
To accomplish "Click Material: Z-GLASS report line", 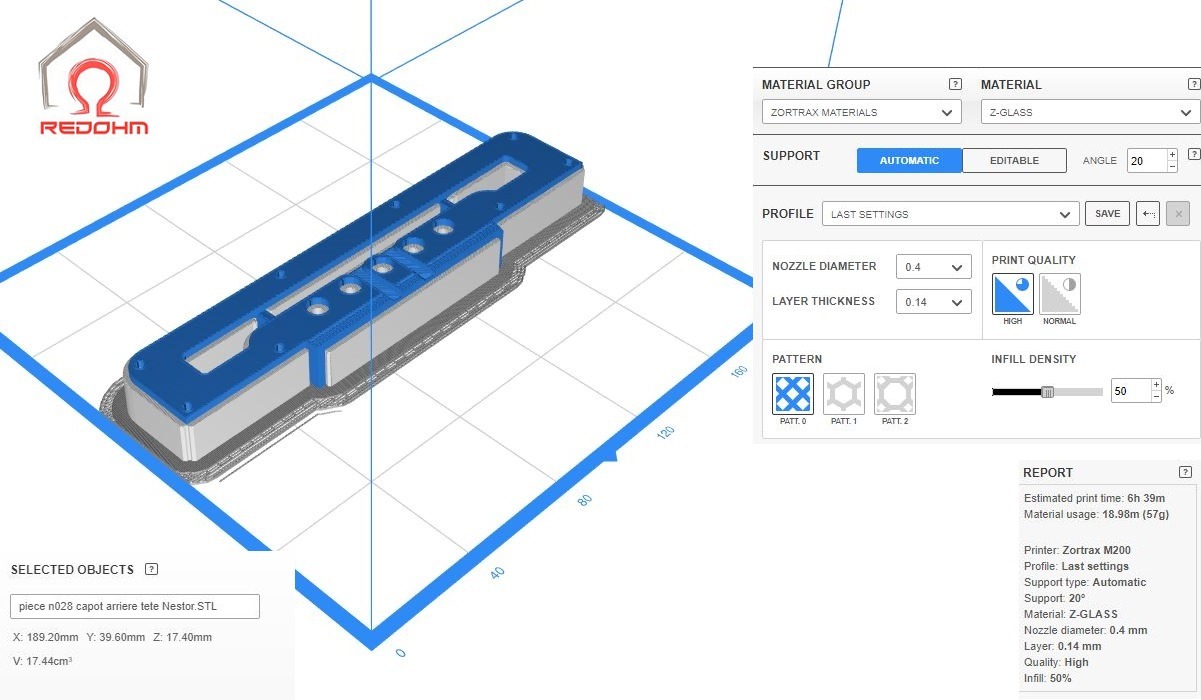I will tap(1071, 614).
